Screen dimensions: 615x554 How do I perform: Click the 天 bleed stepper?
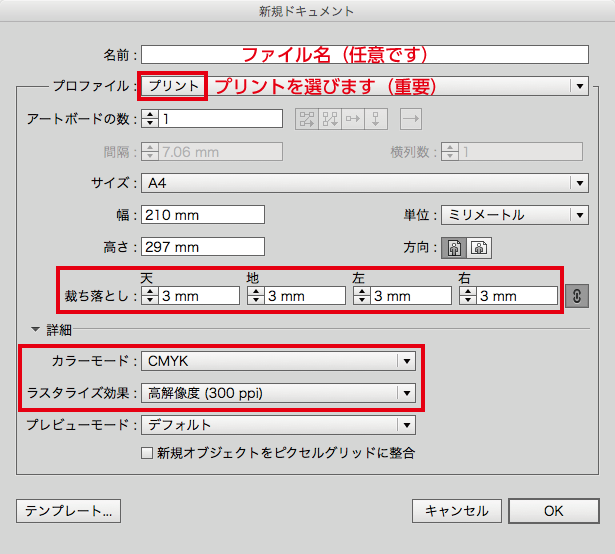pos(150,296)
